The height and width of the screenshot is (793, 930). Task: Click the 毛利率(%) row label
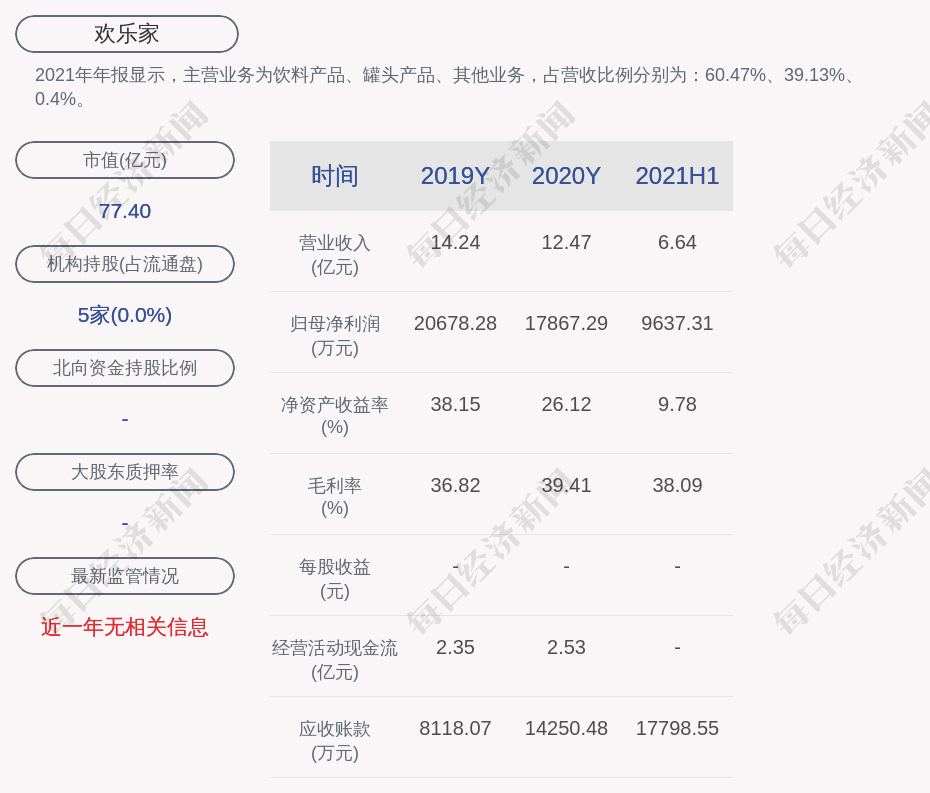click(335, 497)
